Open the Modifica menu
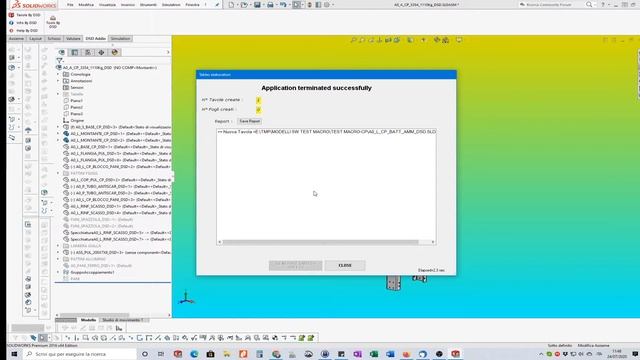 [x=86, y=5]
